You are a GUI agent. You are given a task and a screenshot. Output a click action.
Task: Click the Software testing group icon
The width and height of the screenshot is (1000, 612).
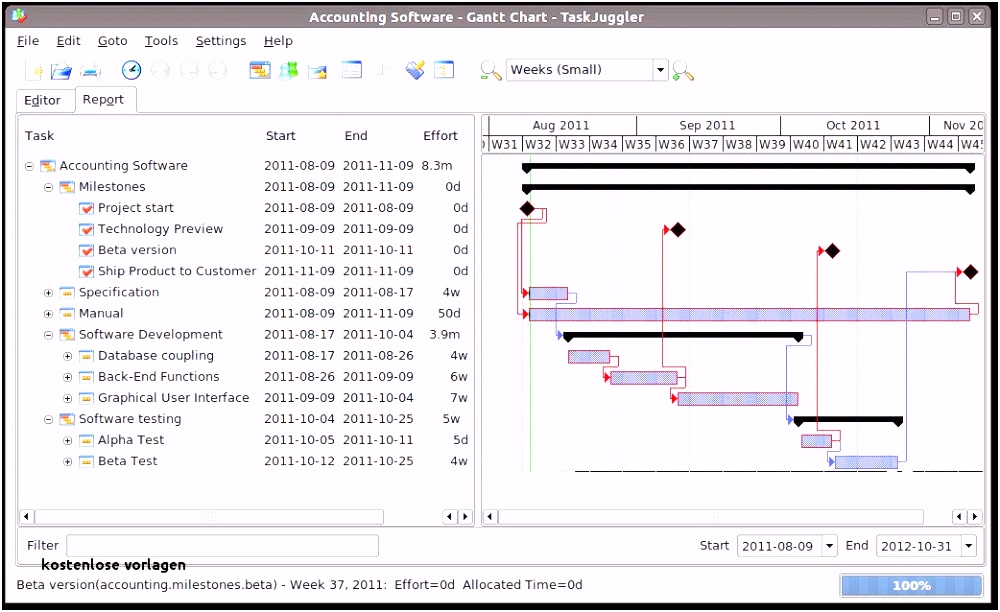[x=67, y=419]
